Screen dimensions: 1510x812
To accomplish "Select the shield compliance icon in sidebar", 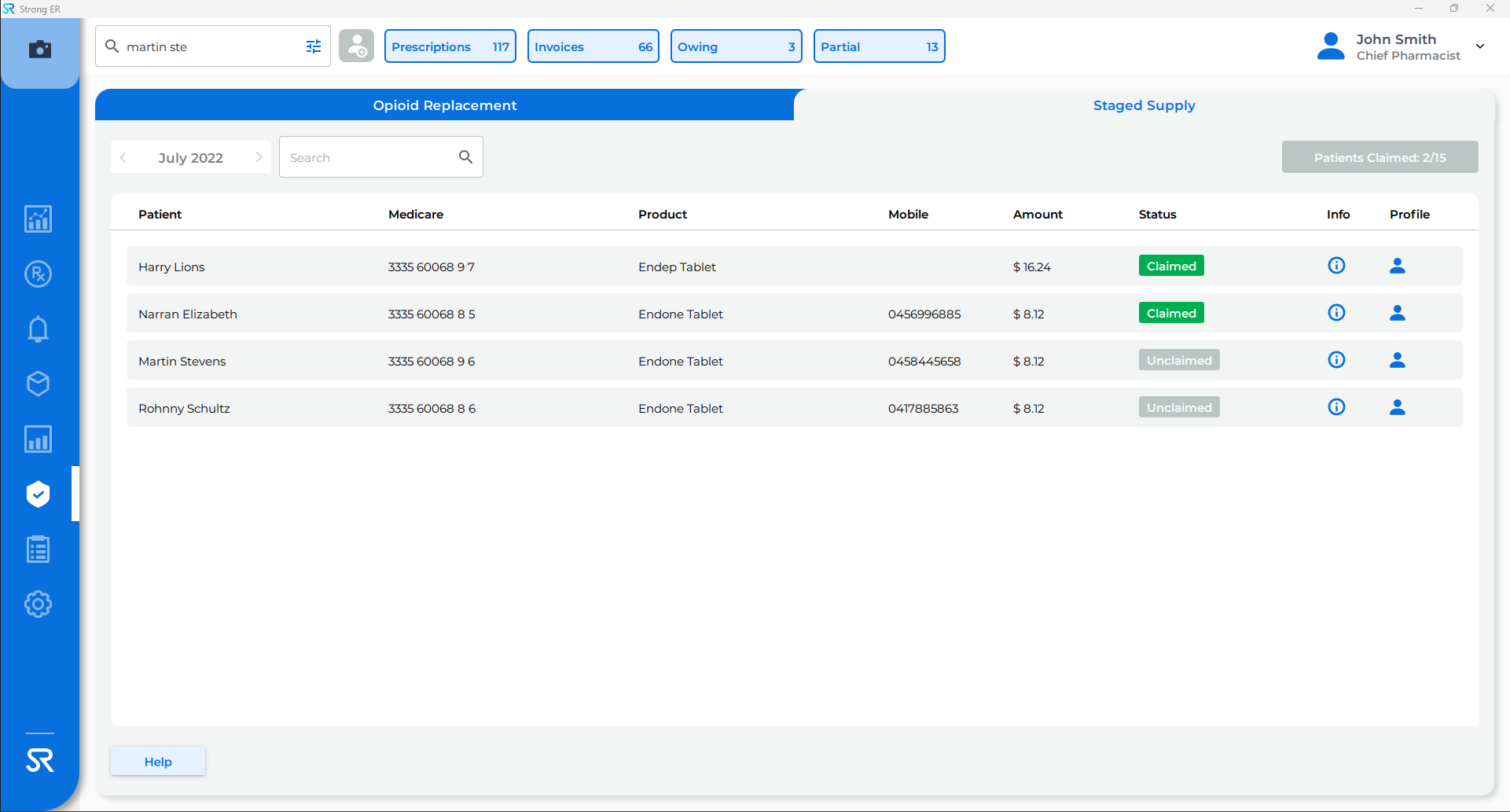I will tap(38, 494).
